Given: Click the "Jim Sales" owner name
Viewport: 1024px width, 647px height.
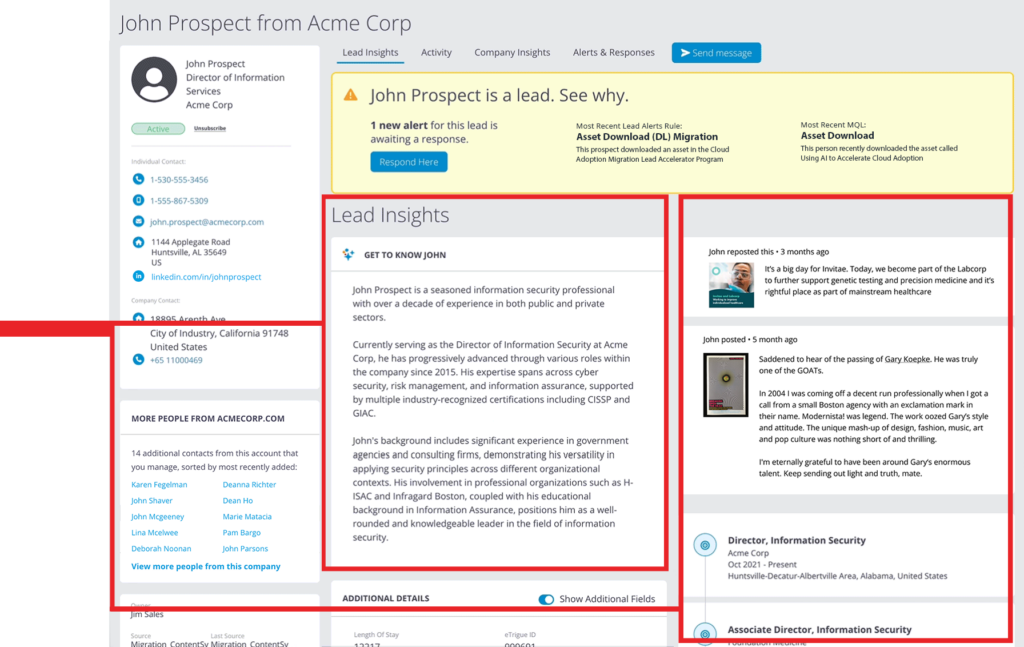Looking at the screenshot, I should pyautogui.click(x=147, y=614).
